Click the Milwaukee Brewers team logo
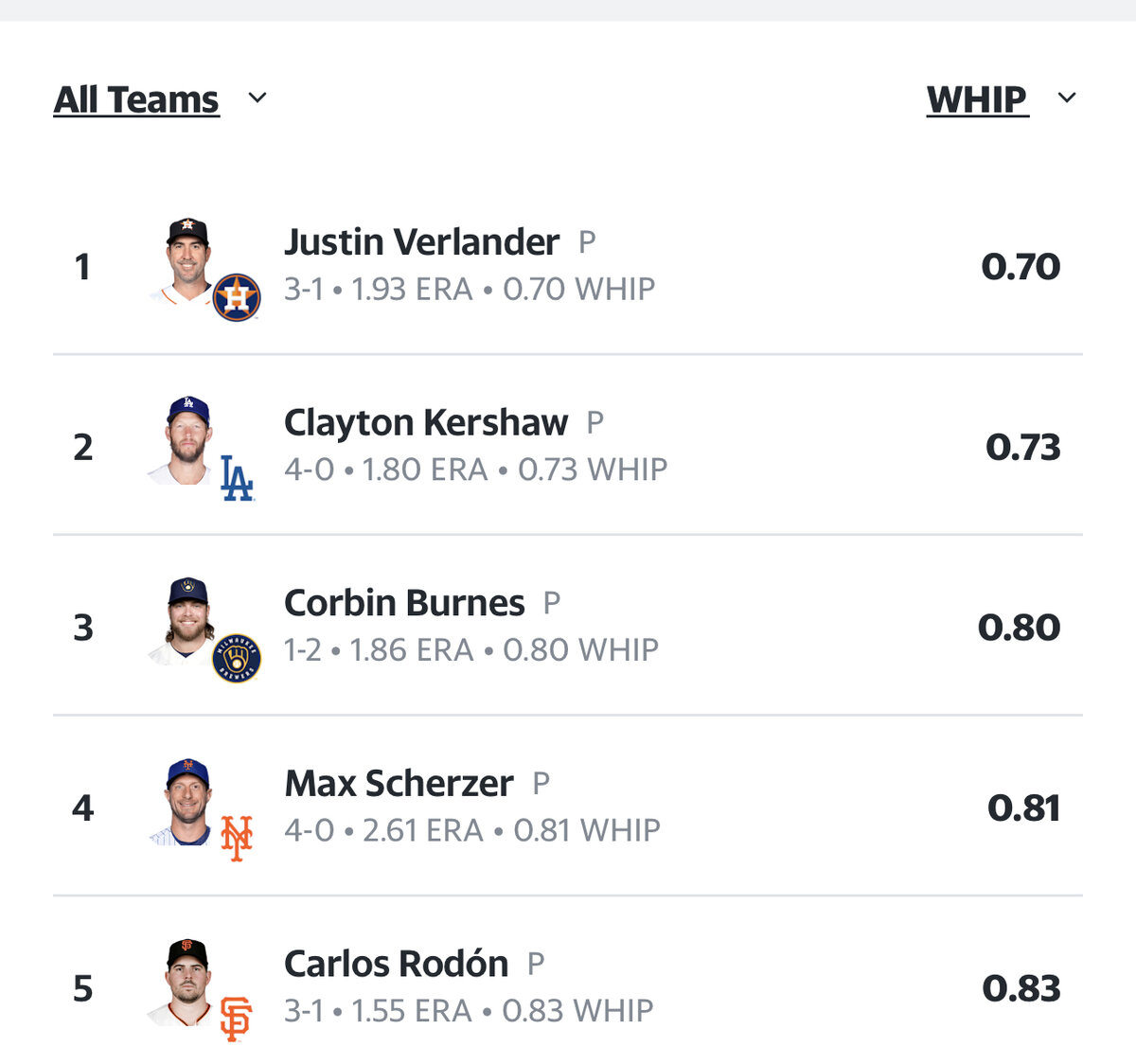 [237, 658]
